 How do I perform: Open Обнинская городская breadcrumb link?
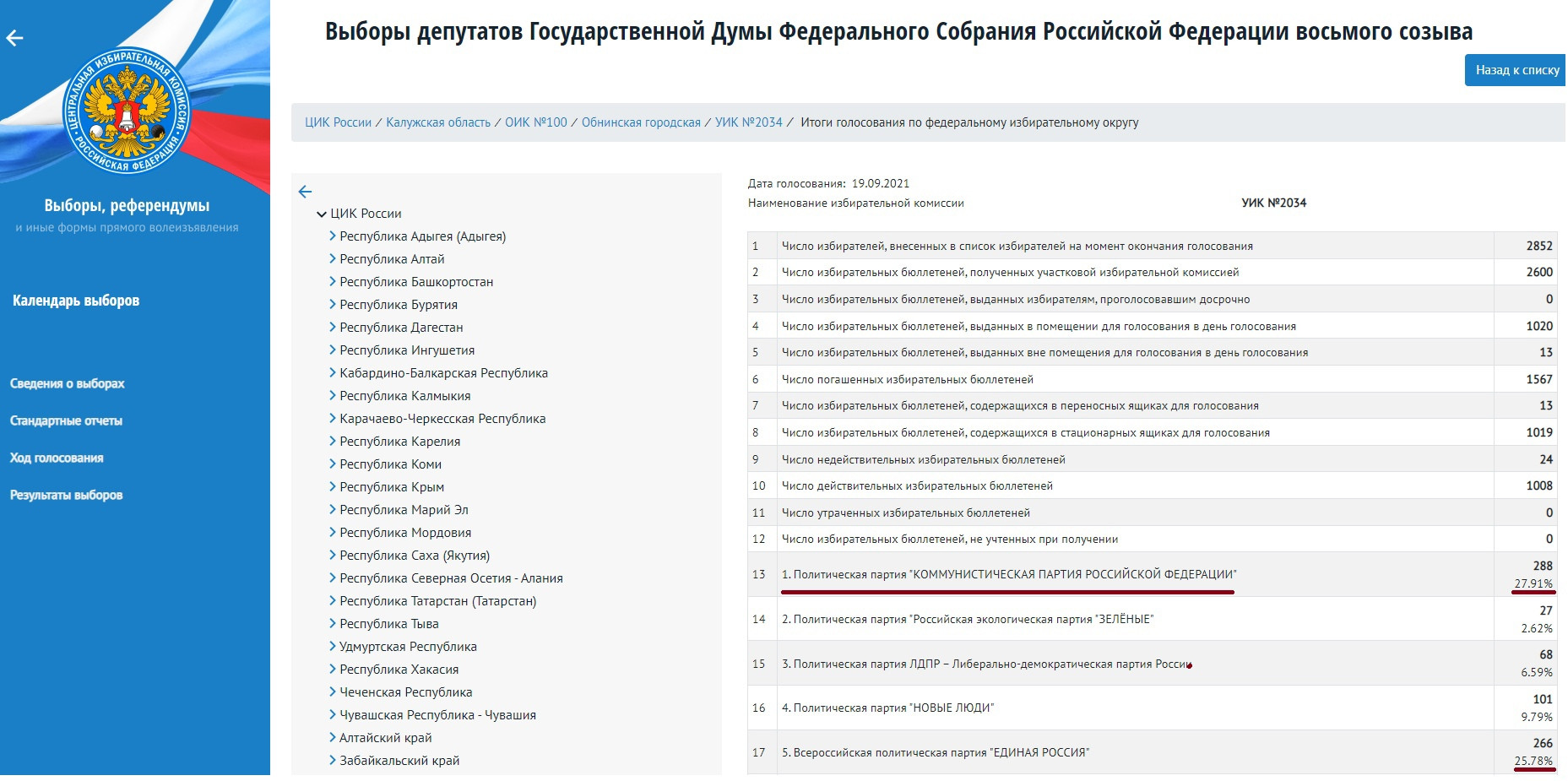click(641, 122)
